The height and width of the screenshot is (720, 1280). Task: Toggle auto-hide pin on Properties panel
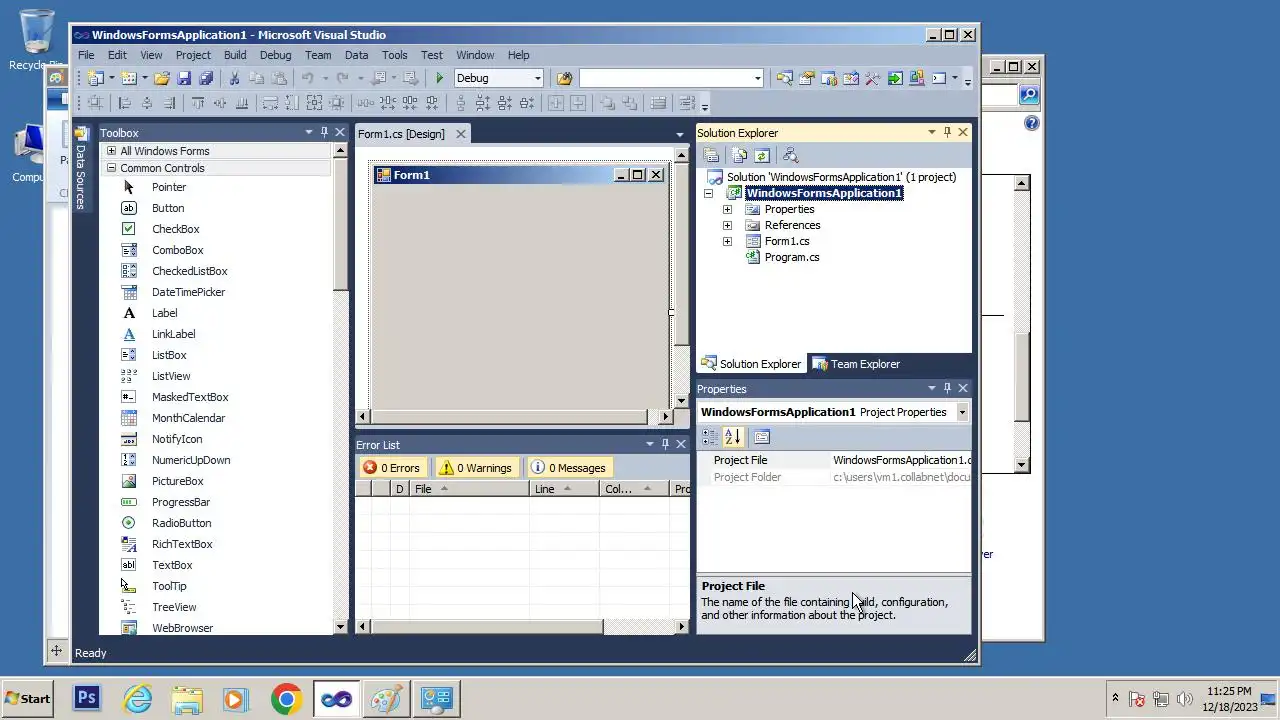947,388
